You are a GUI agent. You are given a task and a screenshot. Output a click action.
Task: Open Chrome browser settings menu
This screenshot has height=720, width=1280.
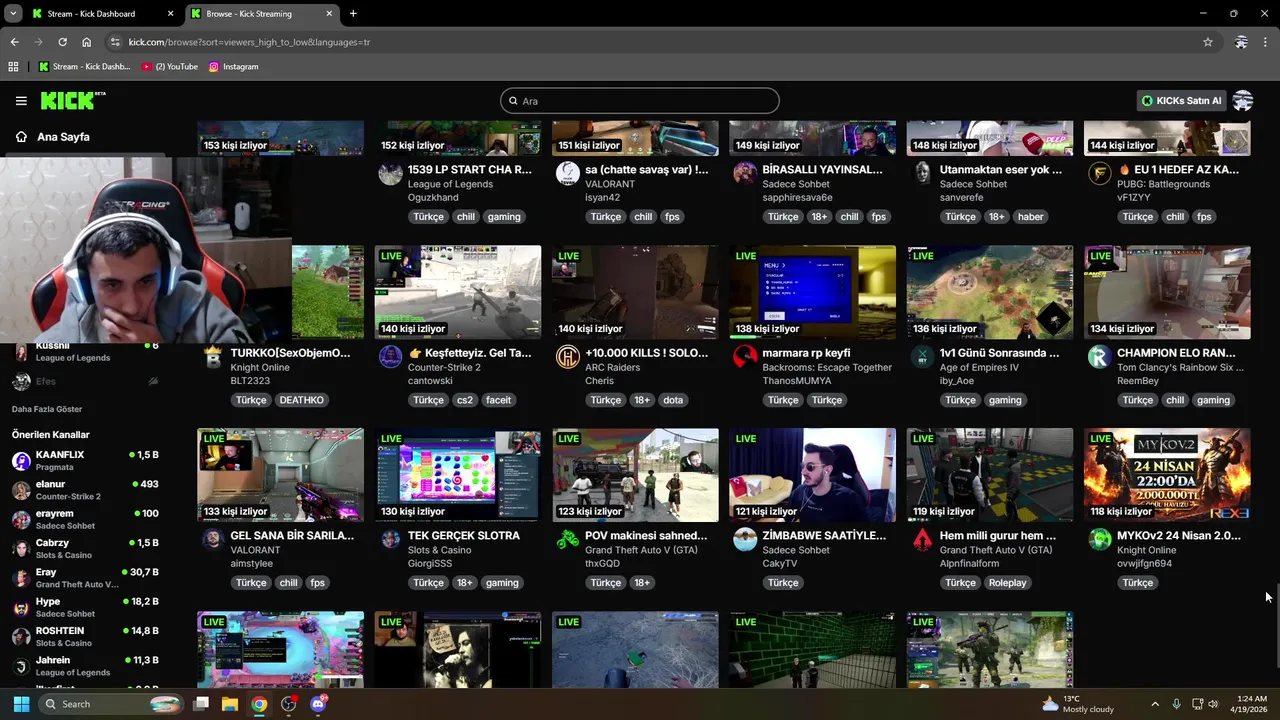(x=1266, y=42)
